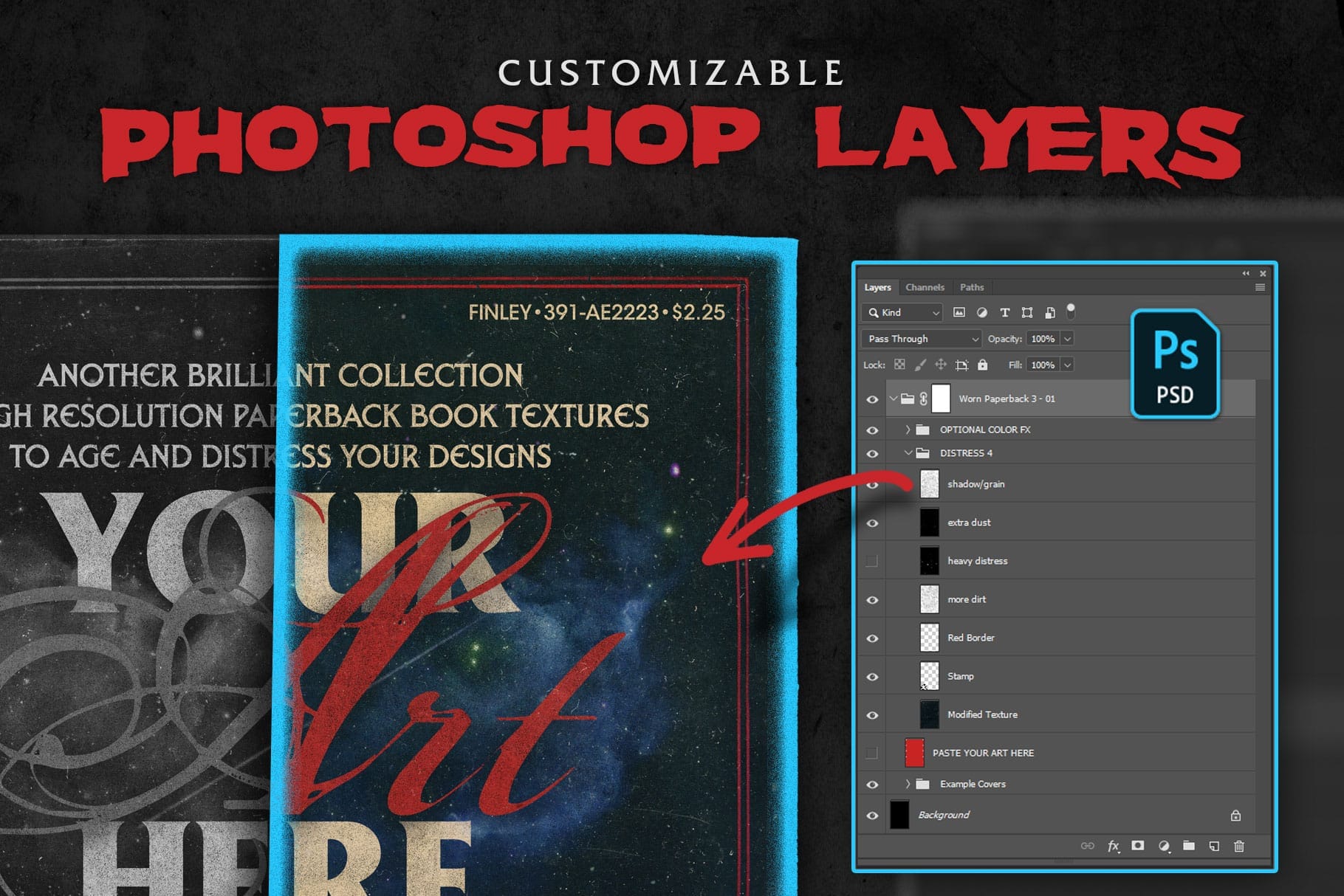The height and width of the screenshot is (896, 1344).
Task: Click the mask link chain on Worn Paperback
Action: pos(923,399)
